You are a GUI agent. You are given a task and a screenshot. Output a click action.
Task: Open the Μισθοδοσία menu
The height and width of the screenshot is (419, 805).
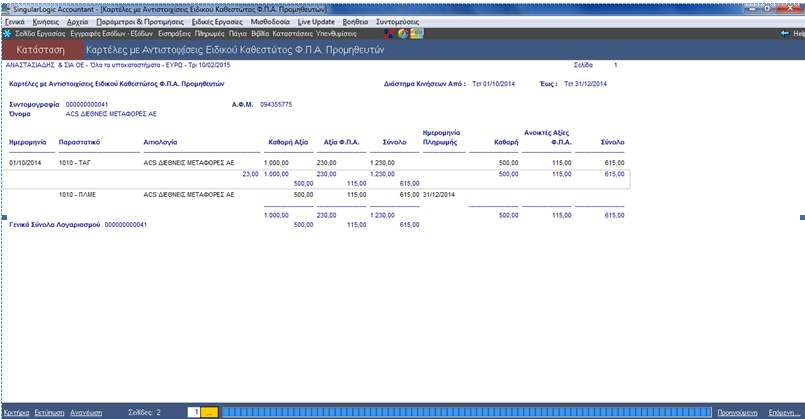coord(270,22)
